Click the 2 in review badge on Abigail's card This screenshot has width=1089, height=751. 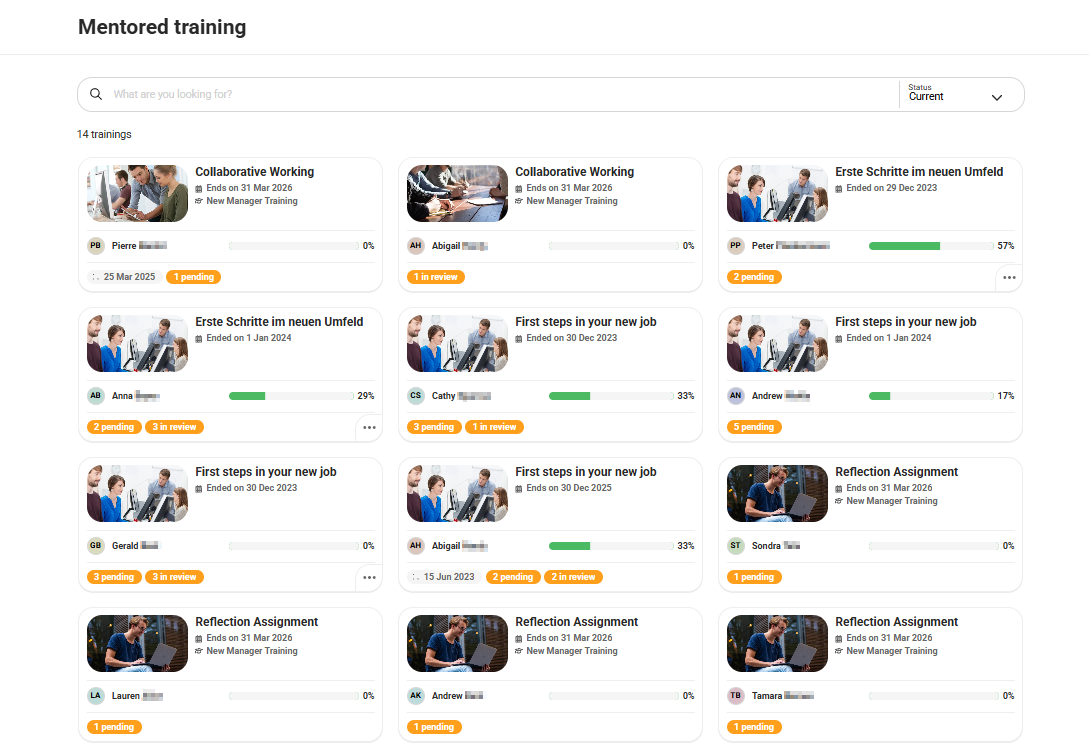[x=572, y=577]
